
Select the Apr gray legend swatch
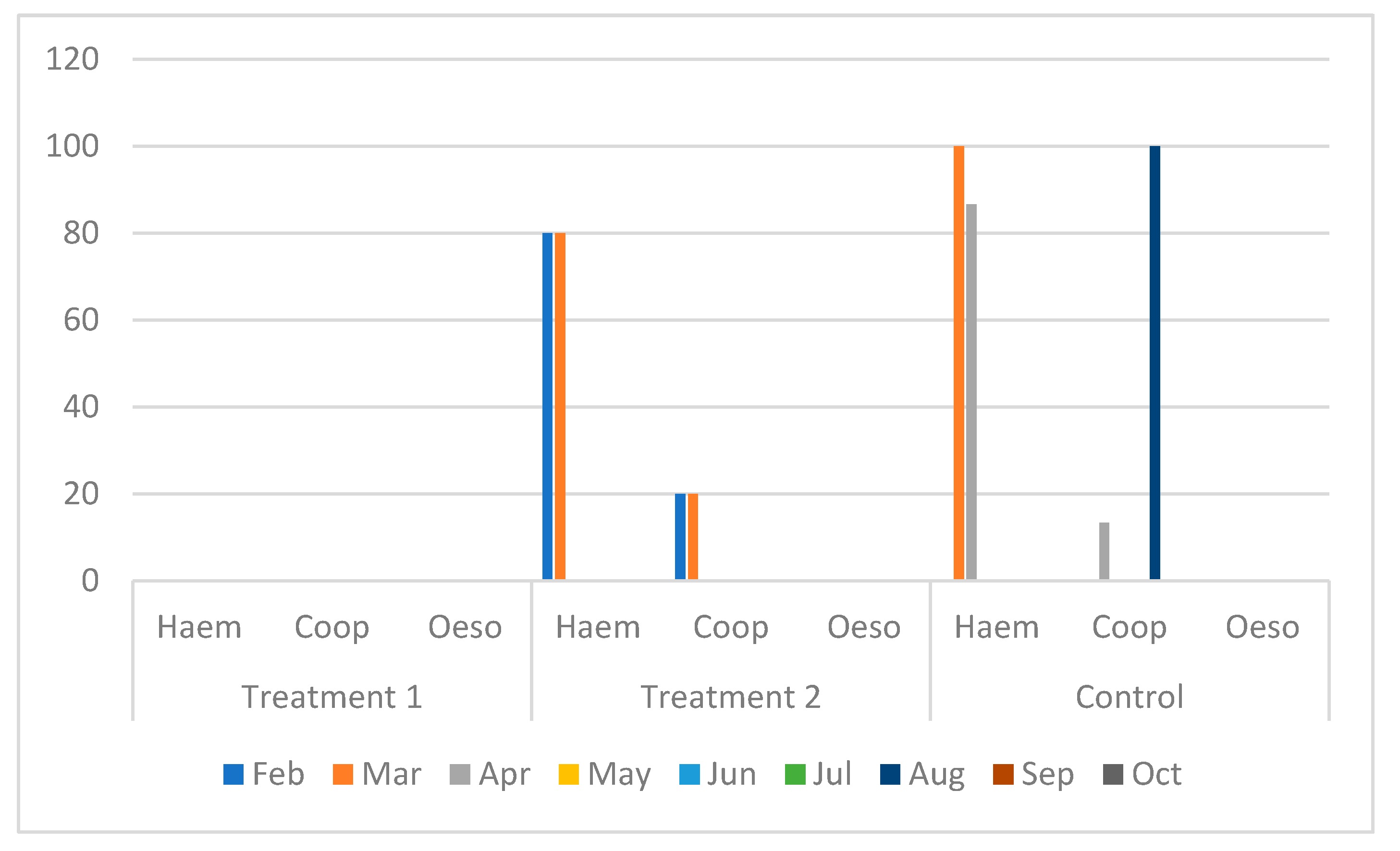460,774
